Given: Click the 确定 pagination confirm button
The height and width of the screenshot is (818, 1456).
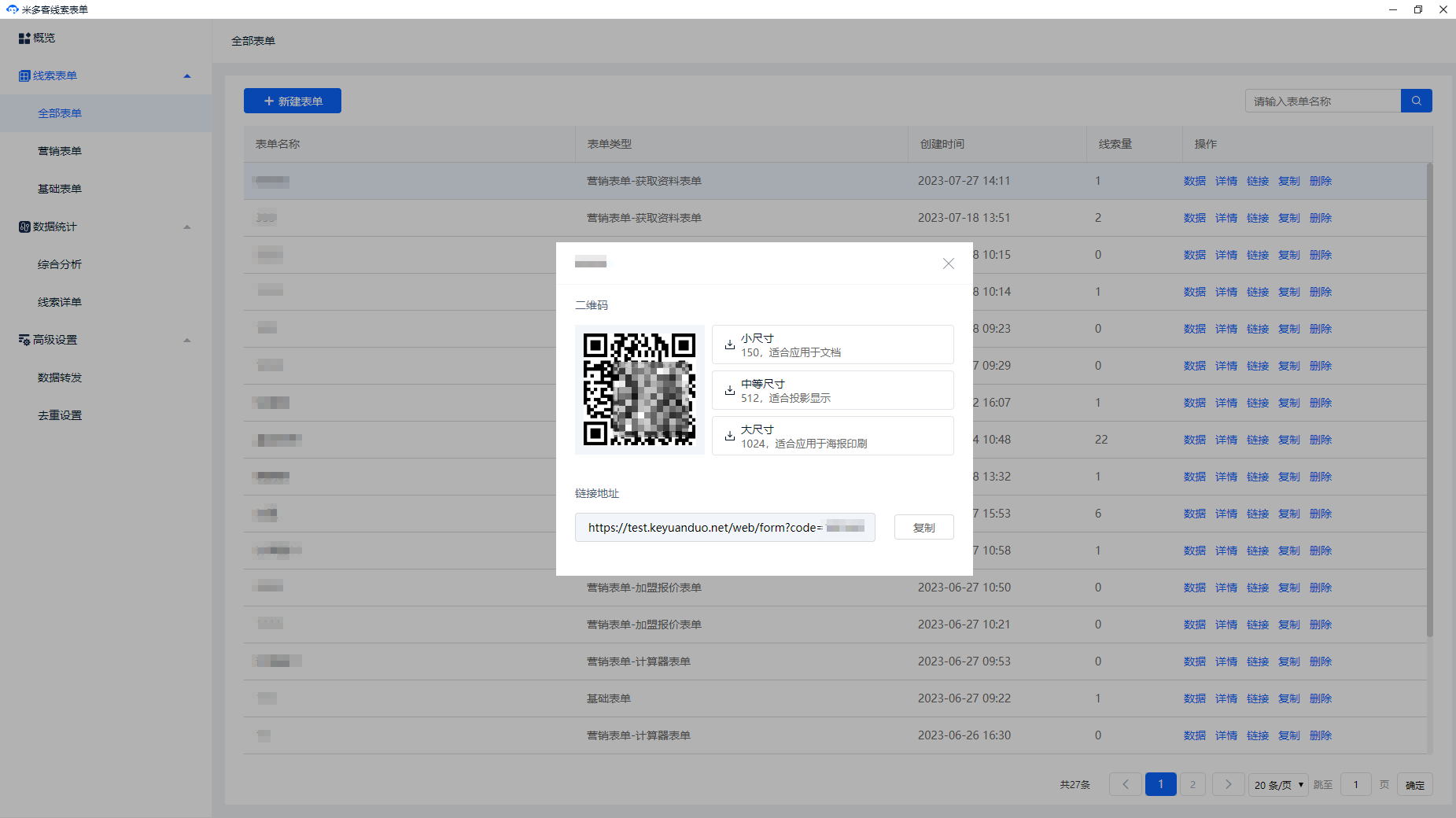Looking at the screenshot, I should [1414, 784].
